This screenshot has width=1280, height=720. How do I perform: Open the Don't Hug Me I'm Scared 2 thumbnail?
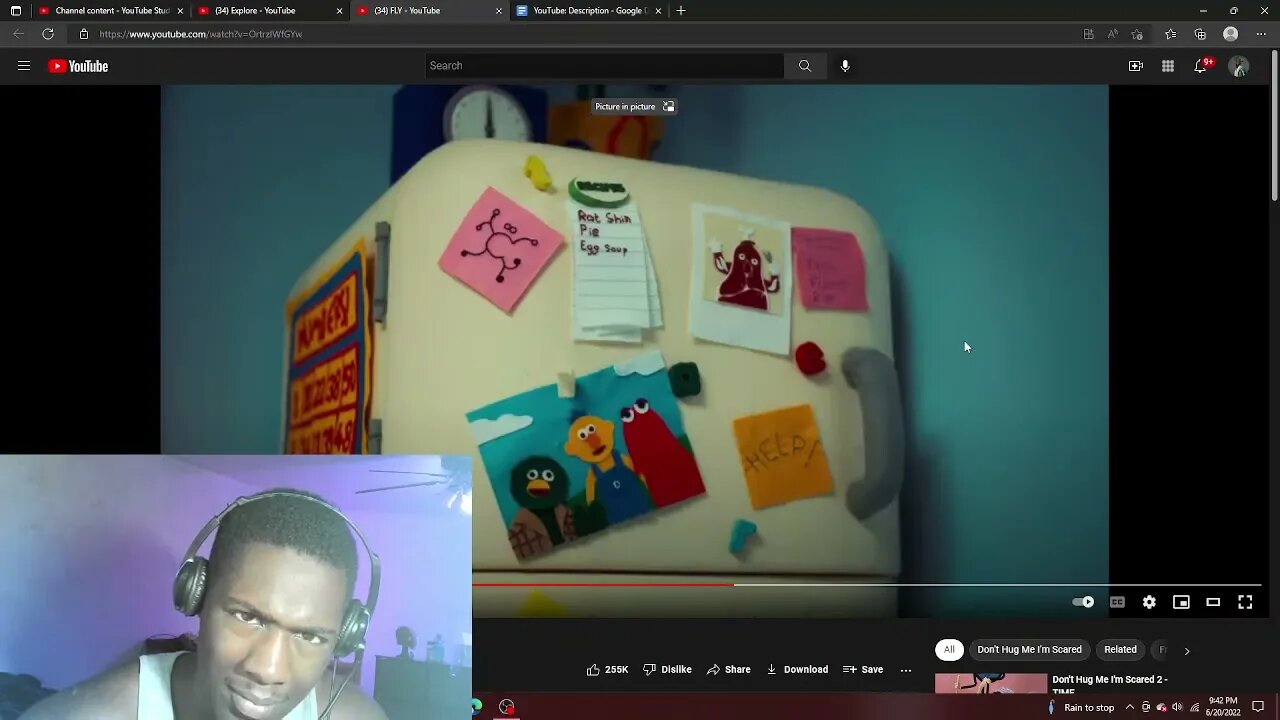(991, 684)
